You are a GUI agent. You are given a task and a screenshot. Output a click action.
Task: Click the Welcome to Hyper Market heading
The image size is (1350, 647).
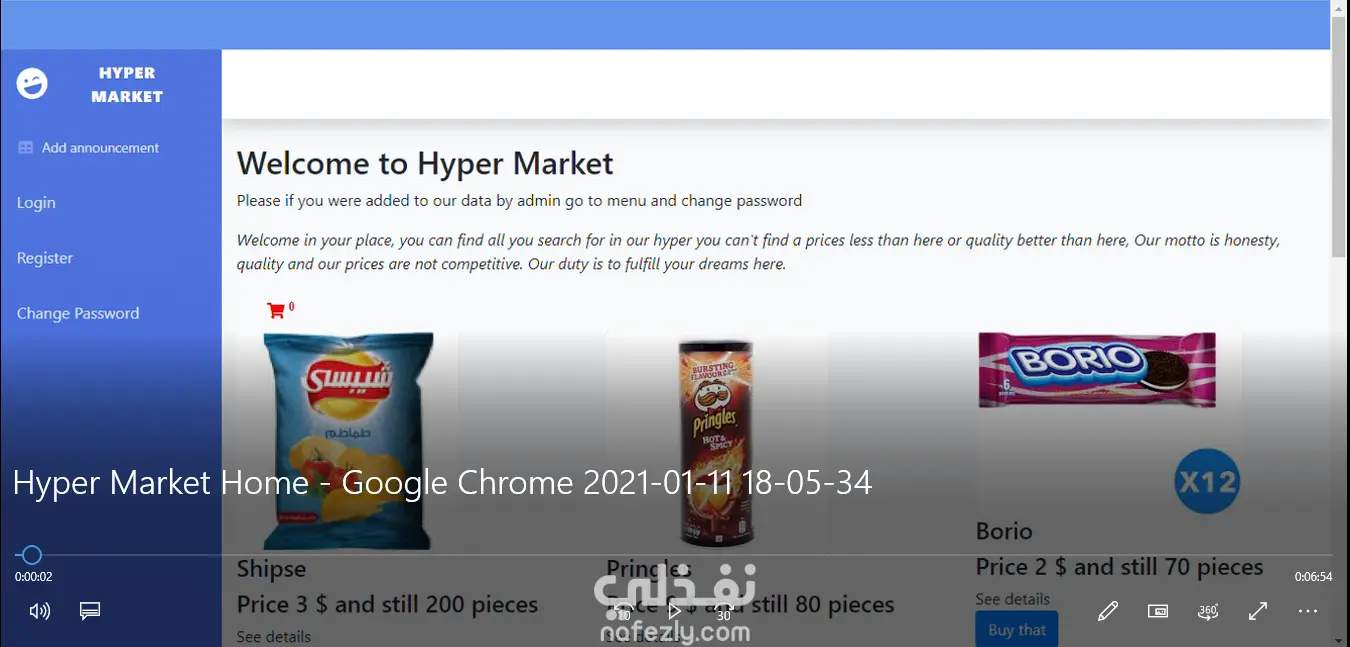(x=425, y=163)
